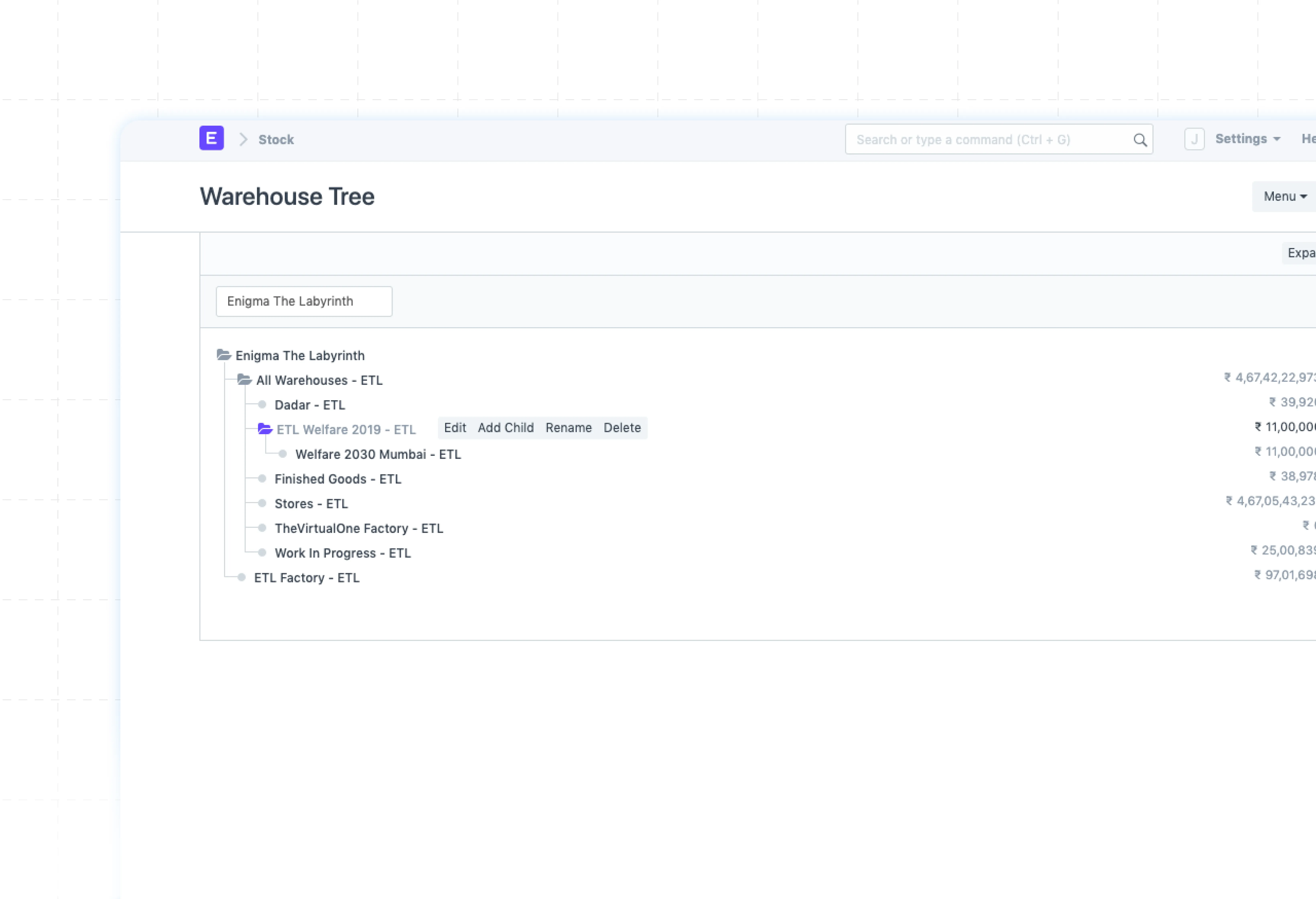The height and width of the screenshot is (899, 1316).
Task: Click the breadcrumb chevron before Stock
Action: tap(244, 139)
